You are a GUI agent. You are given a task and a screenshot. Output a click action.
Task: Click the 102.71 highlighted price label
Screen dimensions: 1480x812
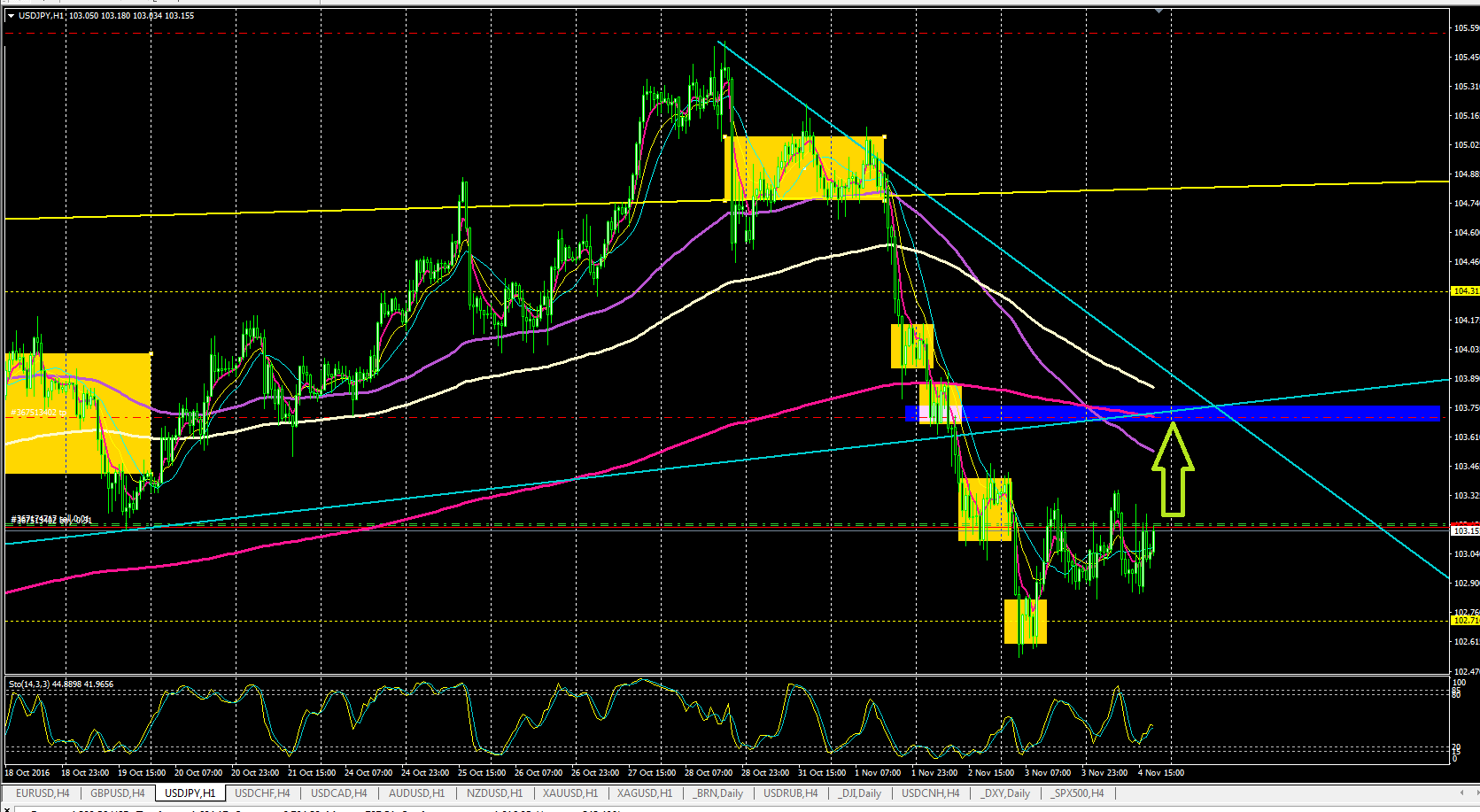[1465, 620]
